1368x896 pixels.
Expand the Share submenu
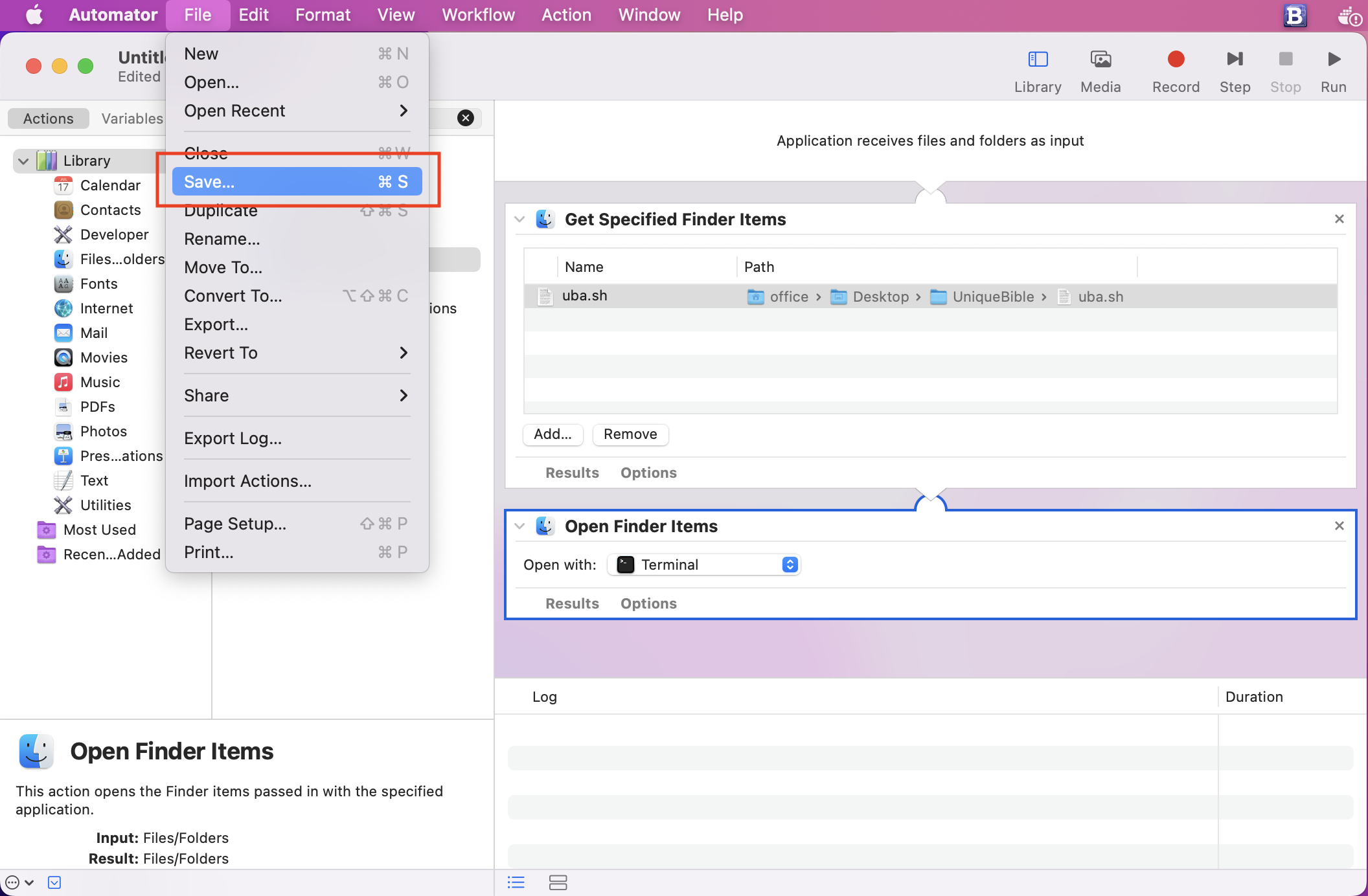[x=297, y=396]
